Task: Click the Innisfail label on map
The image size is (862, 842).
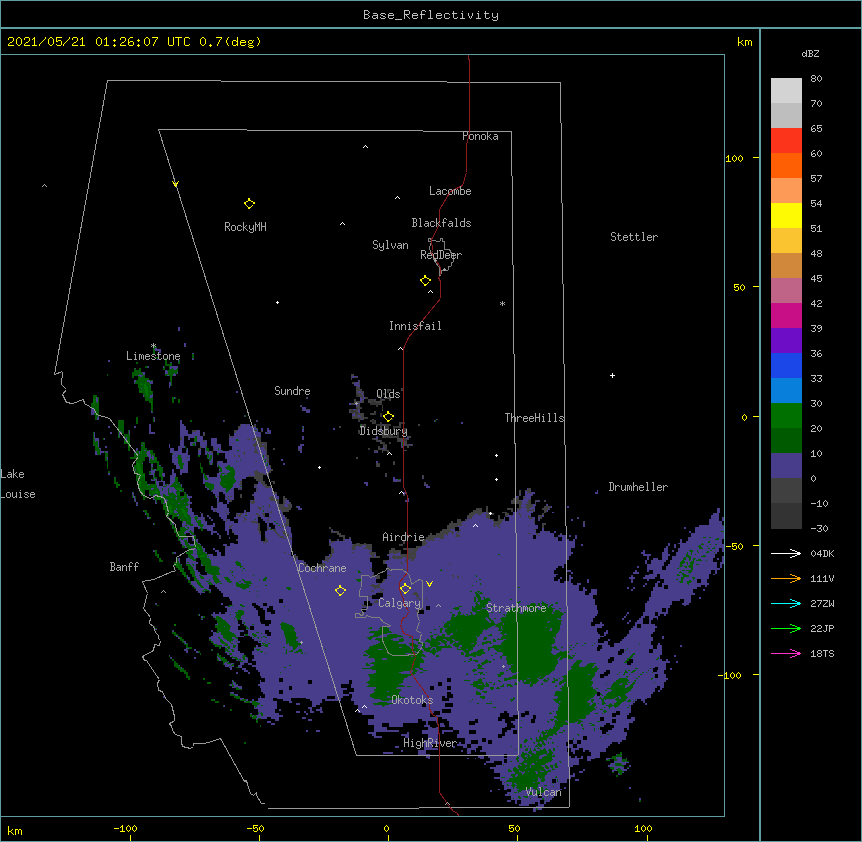Action: pos(415,326)
